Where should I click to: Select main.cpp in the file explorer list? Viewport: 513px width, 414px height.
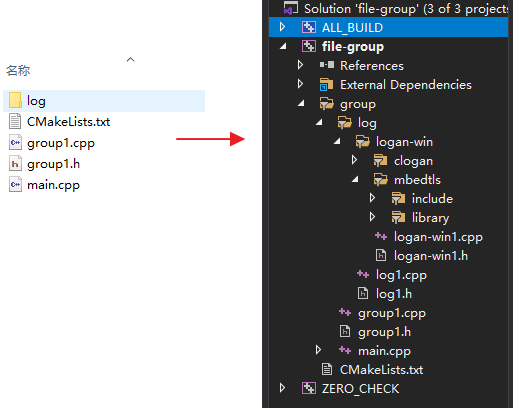[x=53, y=185]
